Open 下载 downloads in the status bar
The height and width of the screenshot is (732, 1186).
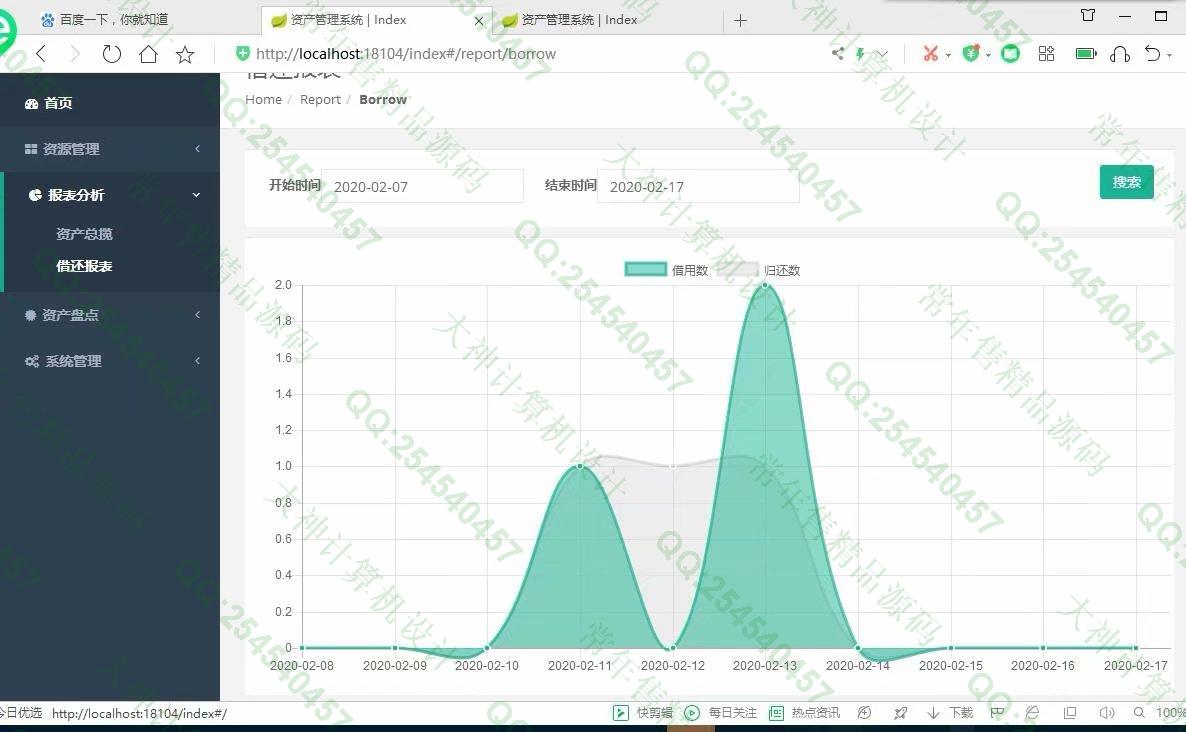pyautogui.click(x=950, y=712)
